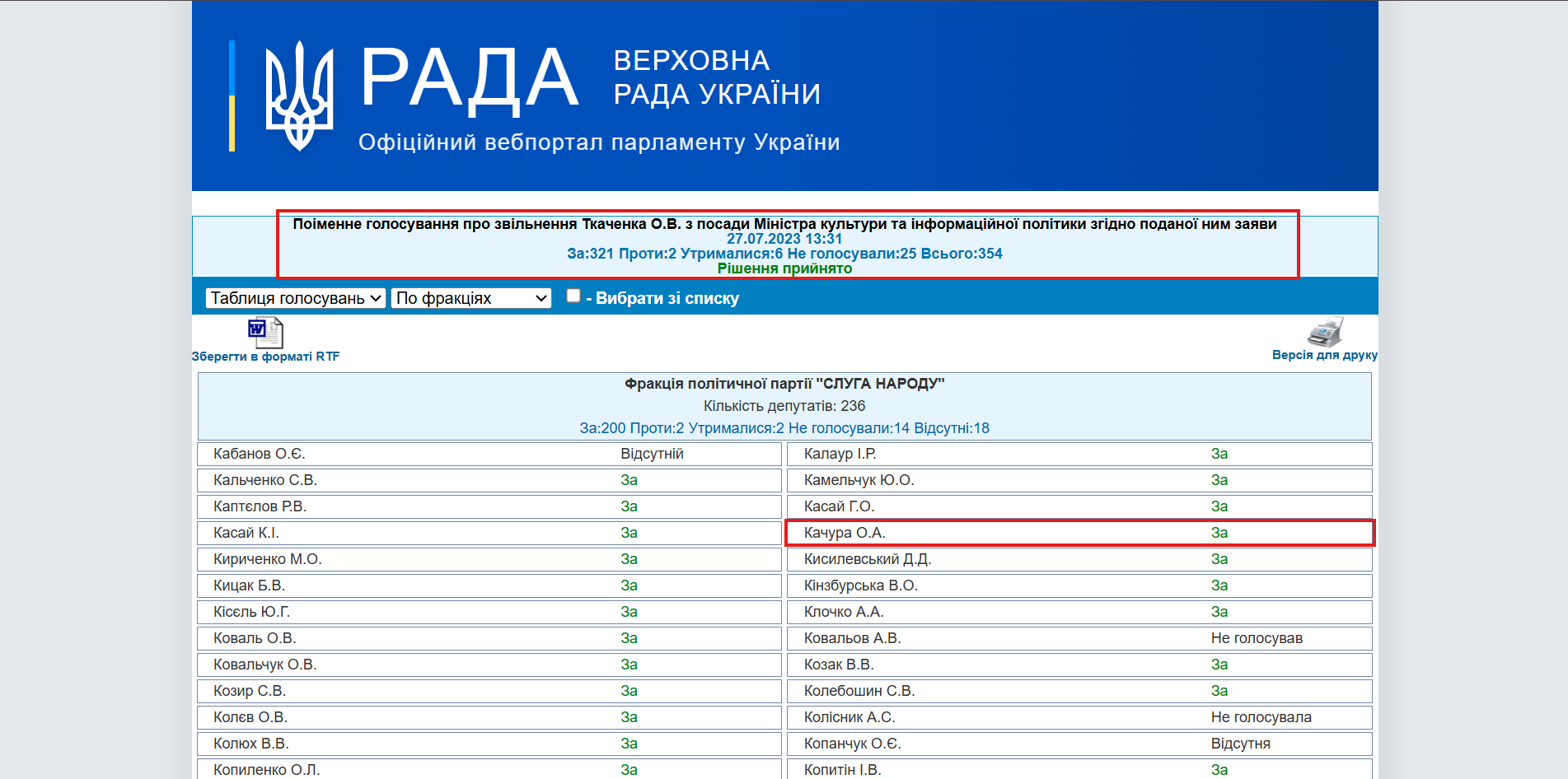Click 'Не голосувала' status for Колісник А.С.
This screenshot has height=779, width=1568.
click(x=1261, y=717)
